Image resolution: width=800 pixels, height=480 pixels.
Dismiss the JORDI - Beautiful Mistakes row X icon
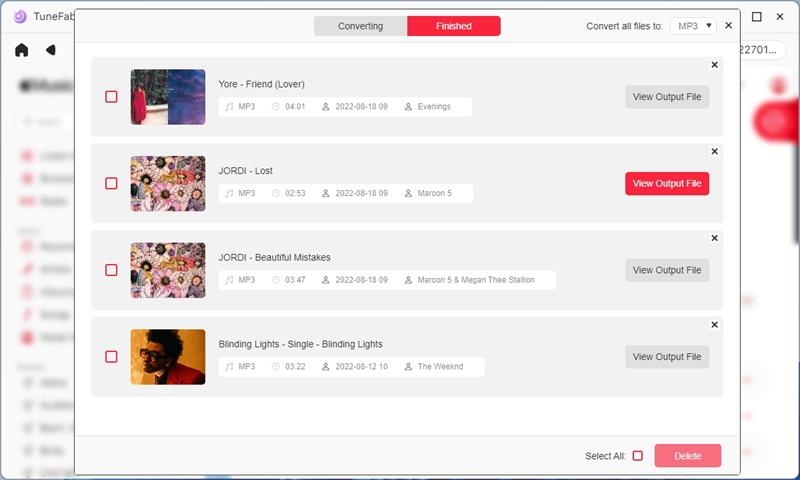[714, 239]
